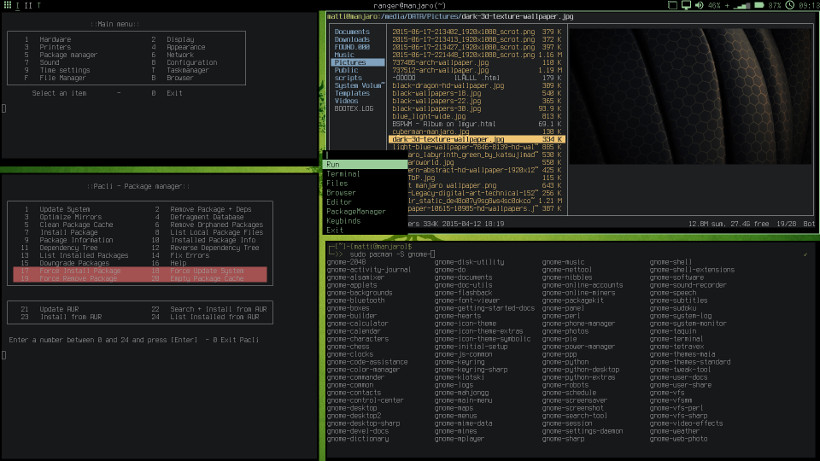Select PackageManager in the popup menu
820x461 pixels.
(x=356, y=211)
